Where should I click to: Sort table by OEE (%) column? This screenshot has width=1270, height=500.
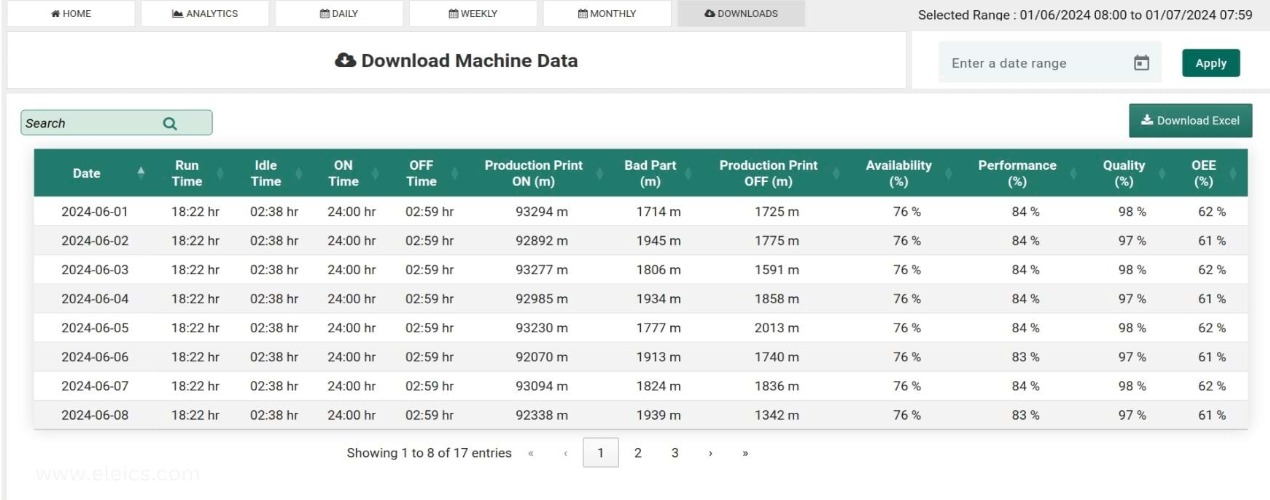pos(1202,173)
